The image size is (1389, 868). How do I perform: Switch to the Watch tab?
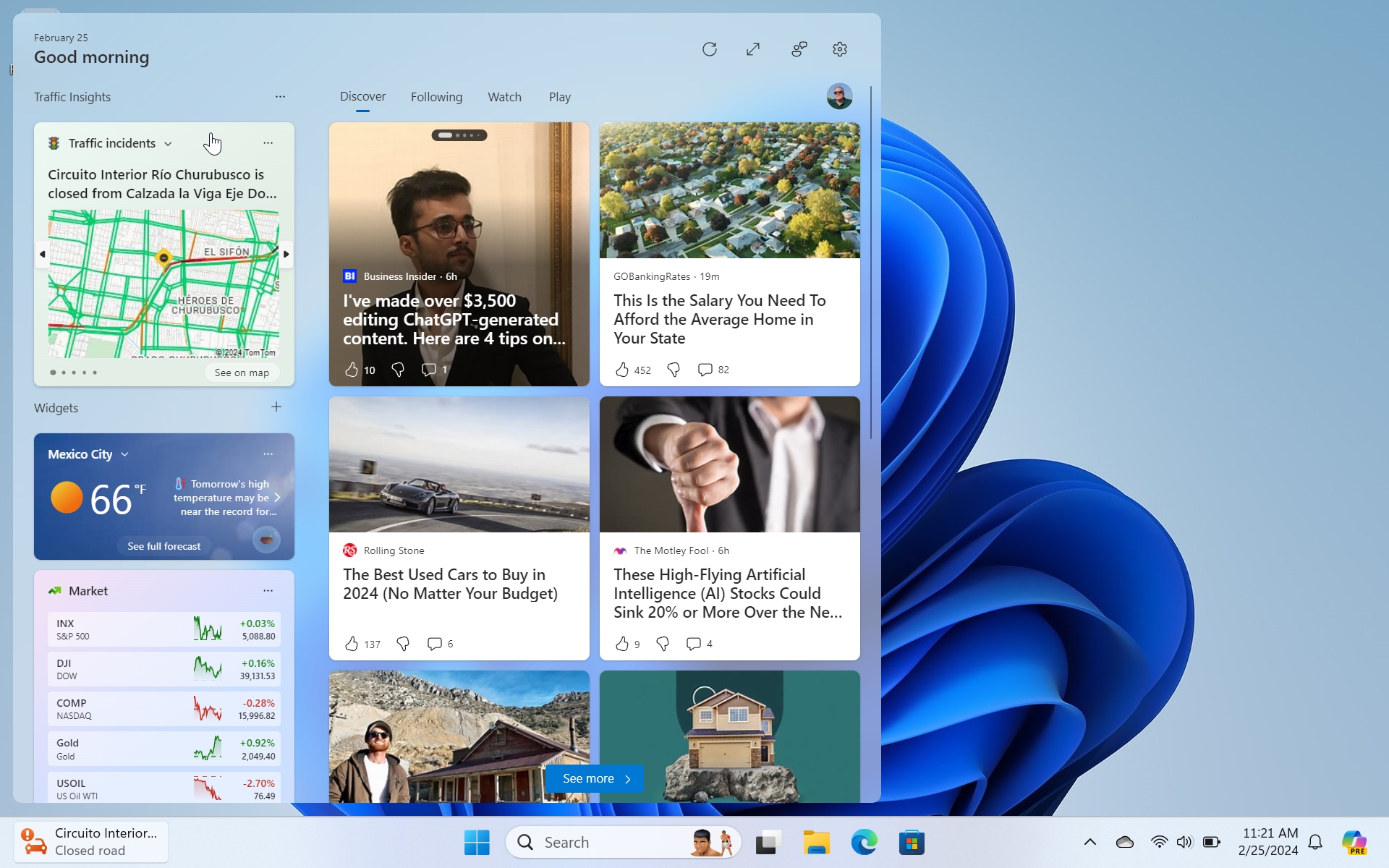(x=504, y=97)
